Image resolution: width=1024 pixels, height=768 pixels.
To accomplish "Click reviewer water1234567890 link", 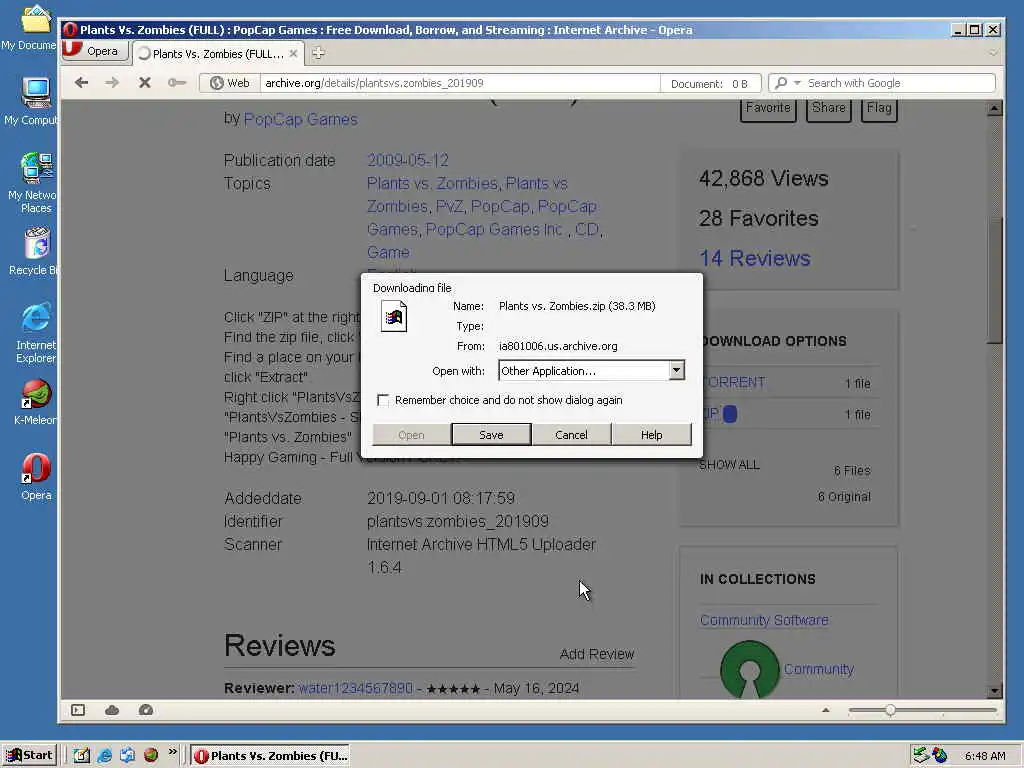I will tap(355, 688).
